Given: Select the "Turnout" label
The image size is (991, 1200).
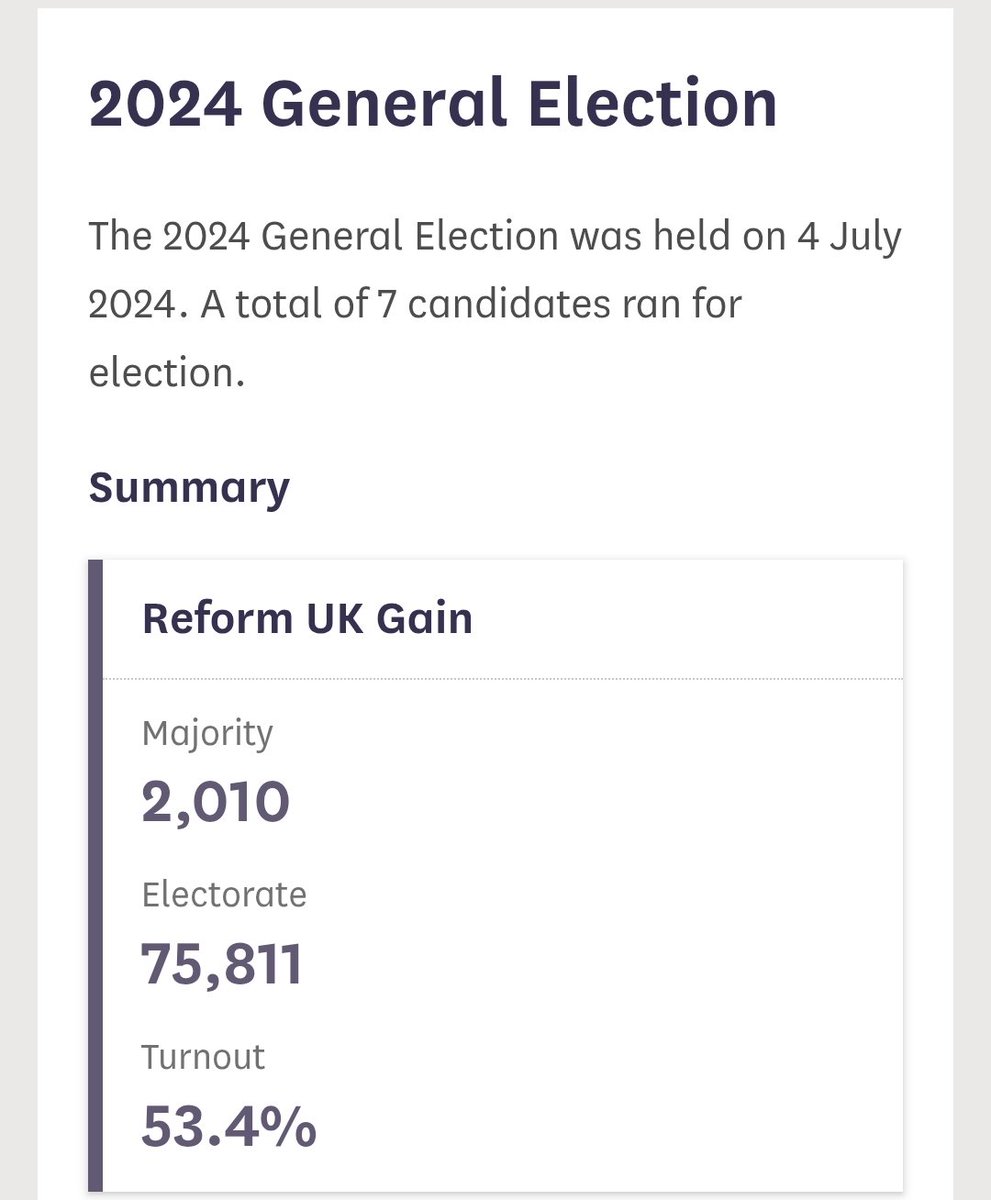Looking at the screenshot, I should click(x=203, y=1056).
